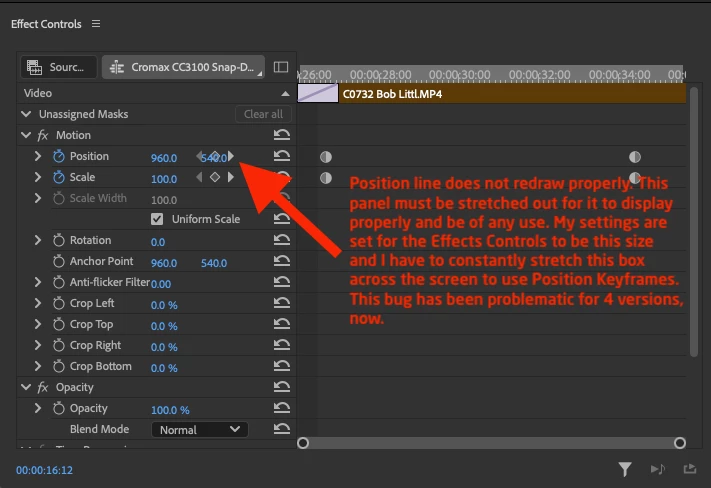
Task: Toggle Crop Left animation stopwatch
Action: (58, 303)
